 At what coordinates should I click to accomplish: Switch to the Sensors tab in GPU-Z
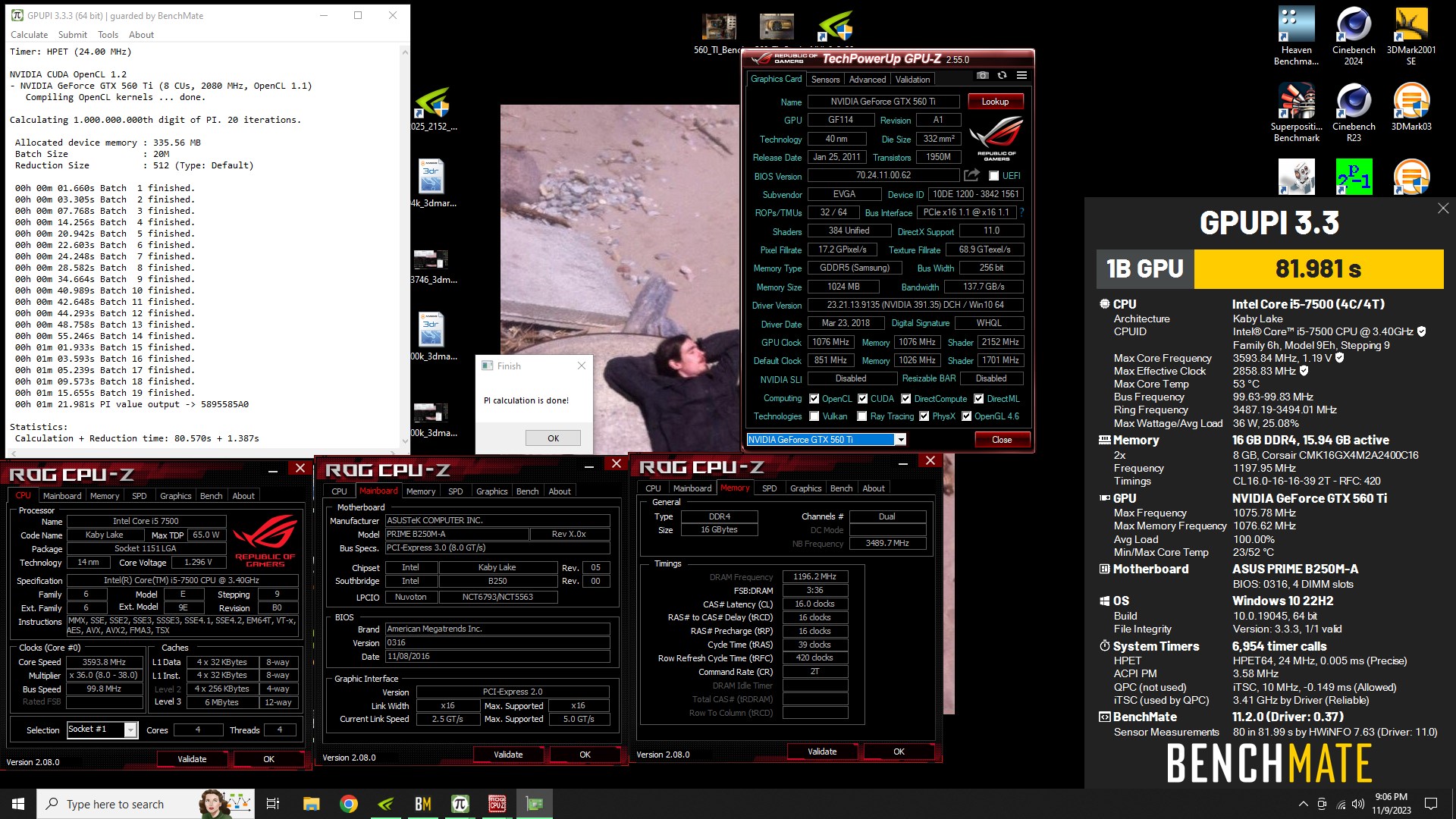825,80
